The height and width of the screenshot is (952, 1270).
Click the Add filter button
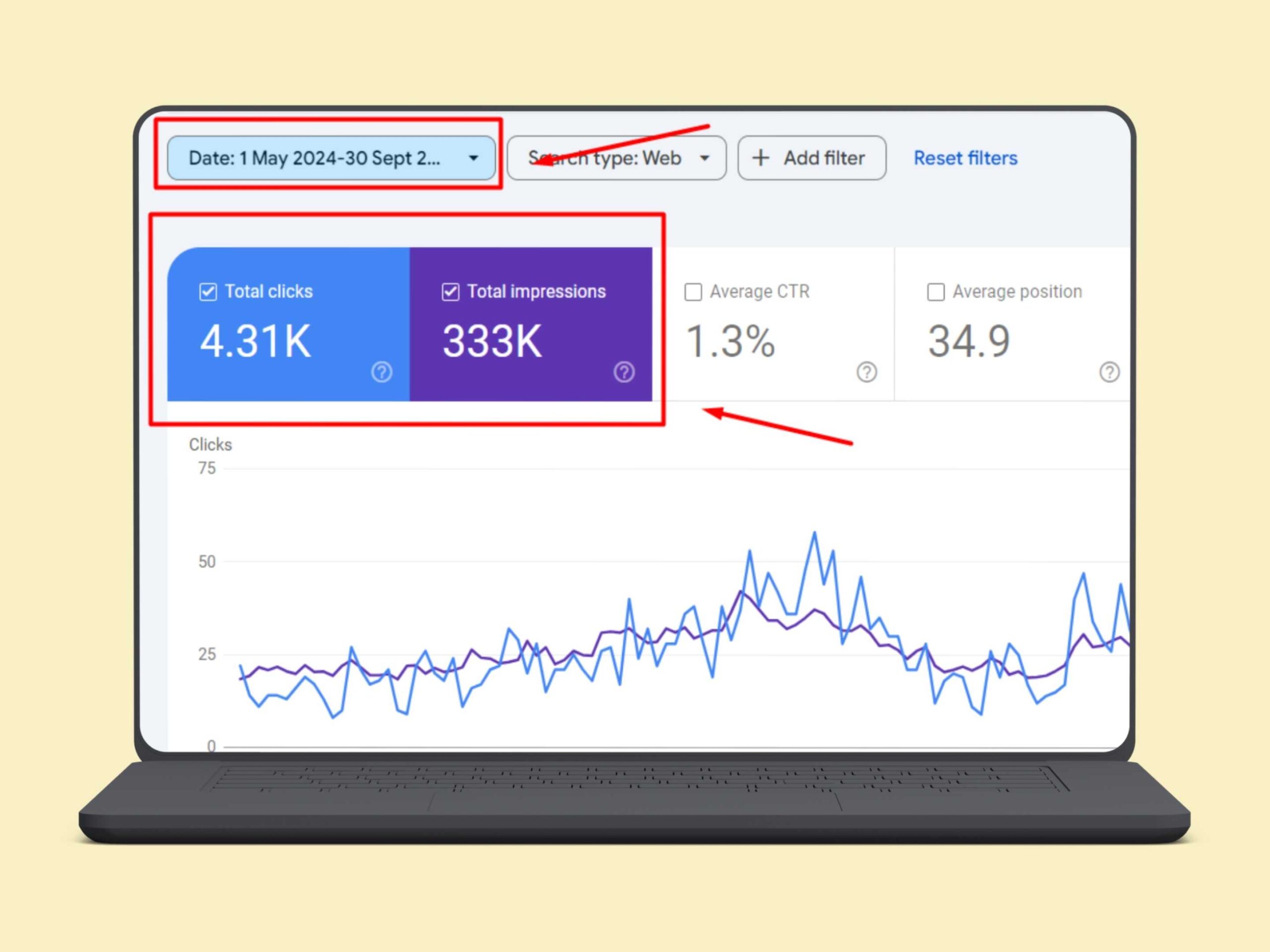pos(812,158)
